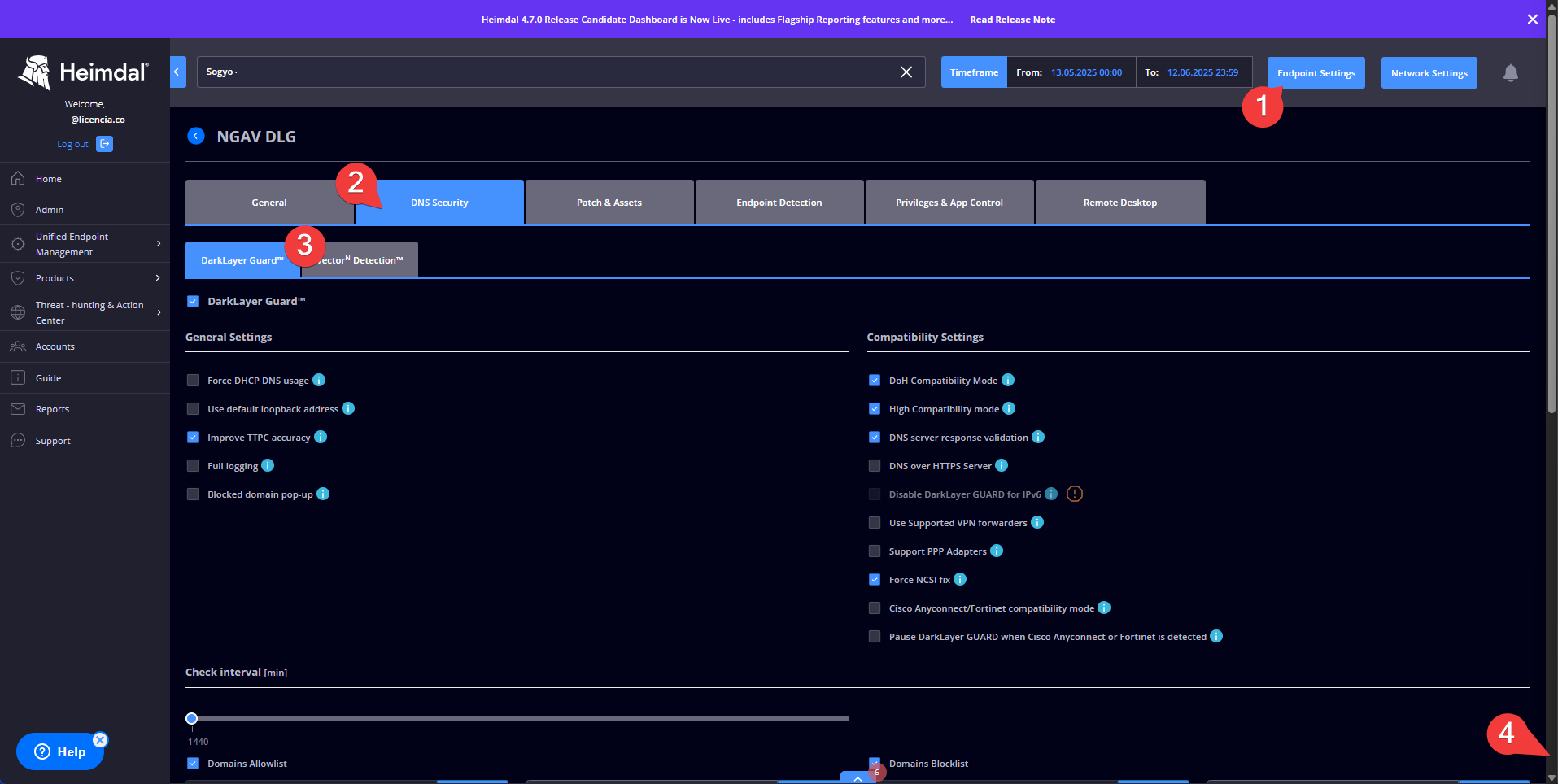Screen dimensions: 1558x784
Task: Expand Threat-hunting & Action Center arrow
Action: pos(159,312)
